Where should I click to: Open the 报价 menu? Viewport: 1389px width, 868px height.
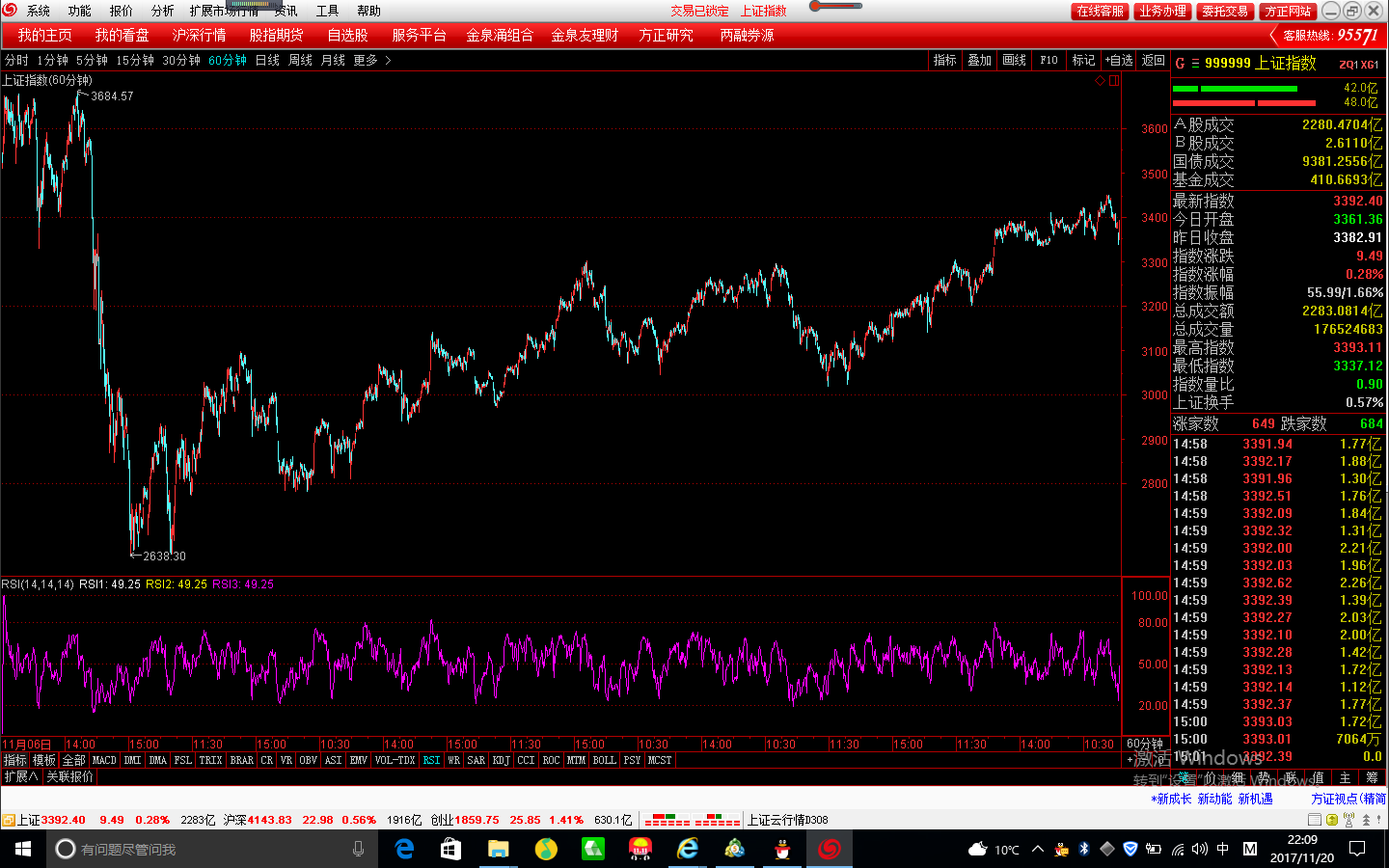pos(121,11)
